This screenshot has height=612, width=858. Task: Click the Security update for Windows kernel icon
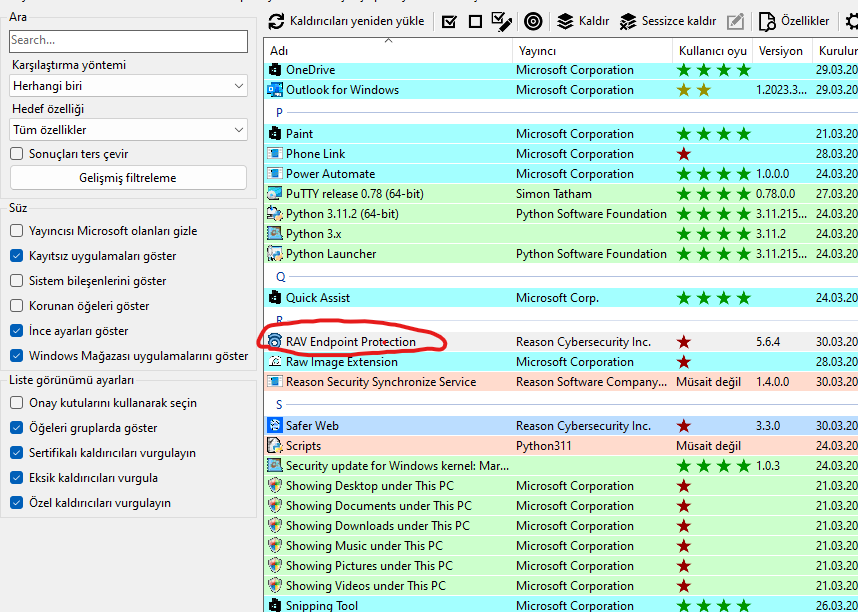(275, 466)
